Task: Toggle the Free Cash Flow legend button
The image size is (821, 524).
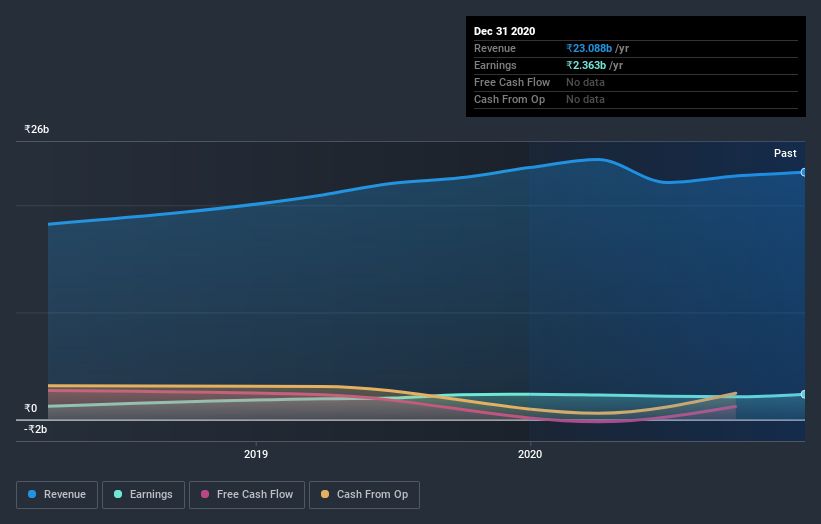Action: click(247, 495)
